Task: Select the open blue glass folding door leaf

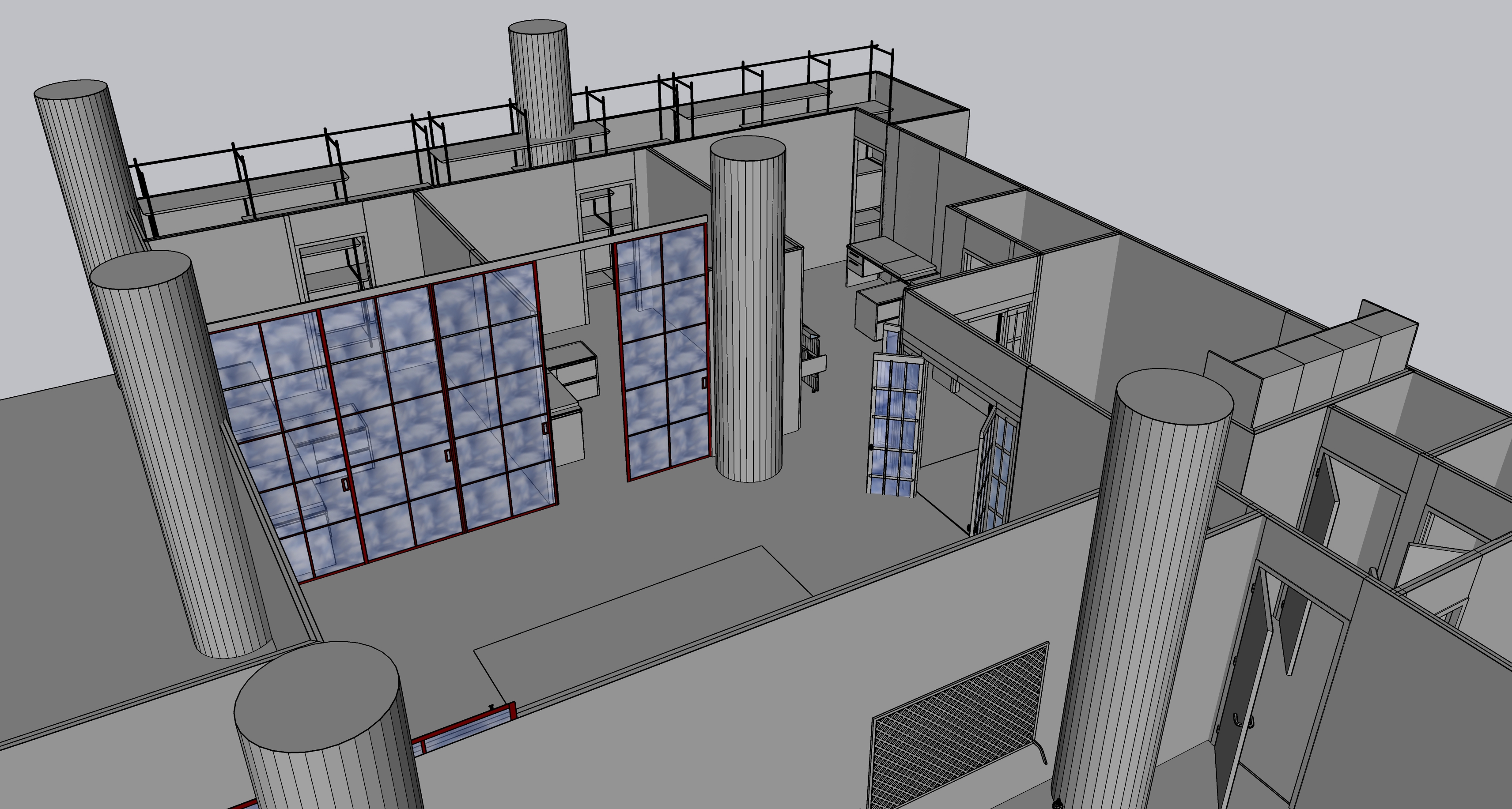Action: click(x=893, y=425)
